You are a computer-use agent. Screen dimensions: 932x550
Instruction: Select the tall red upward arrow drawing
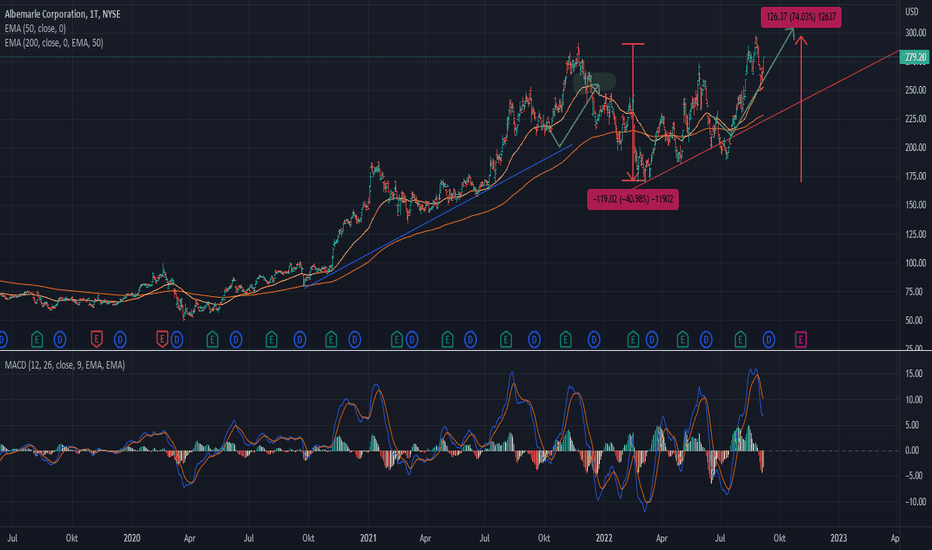point(801,109)
